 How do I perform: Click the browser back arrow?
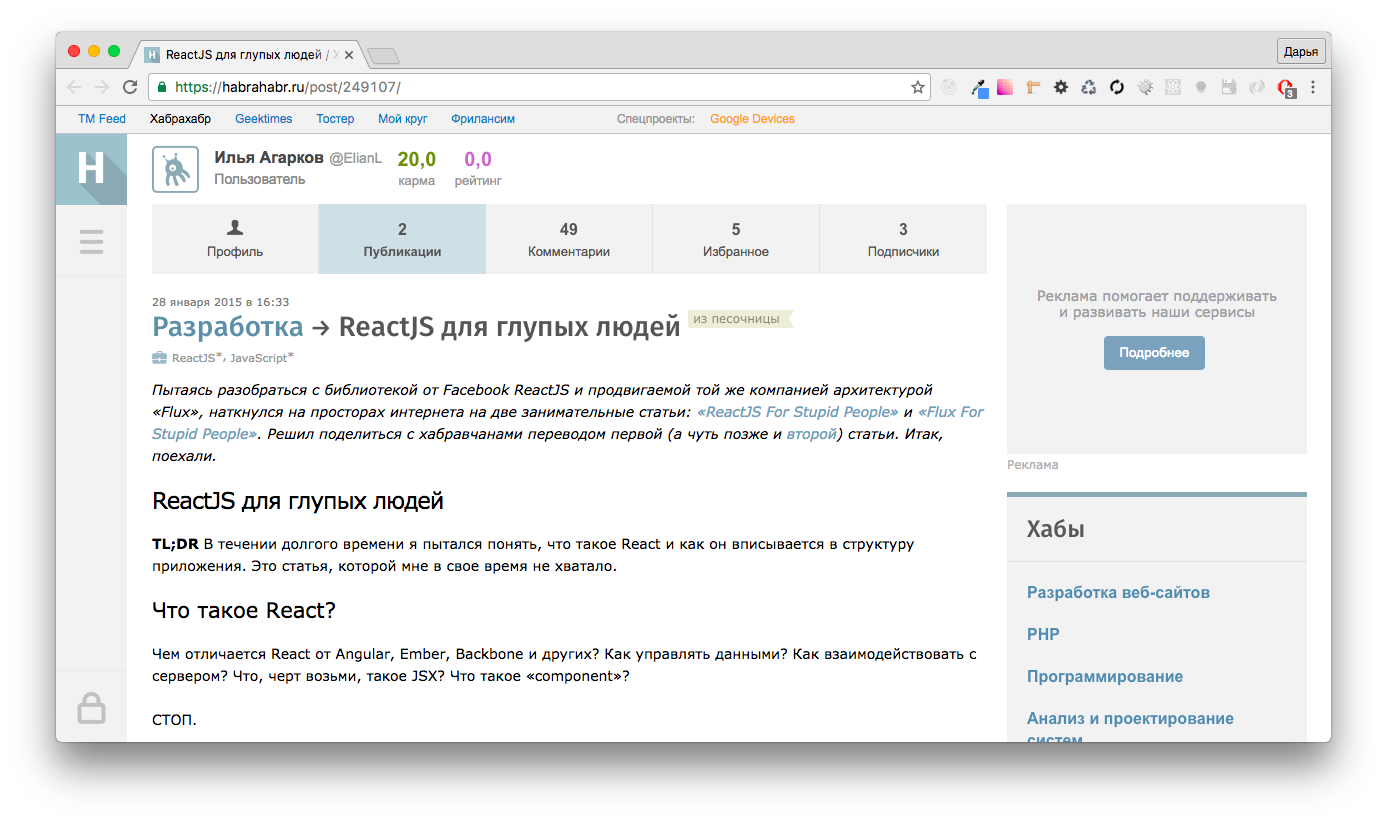pos(75,87)
